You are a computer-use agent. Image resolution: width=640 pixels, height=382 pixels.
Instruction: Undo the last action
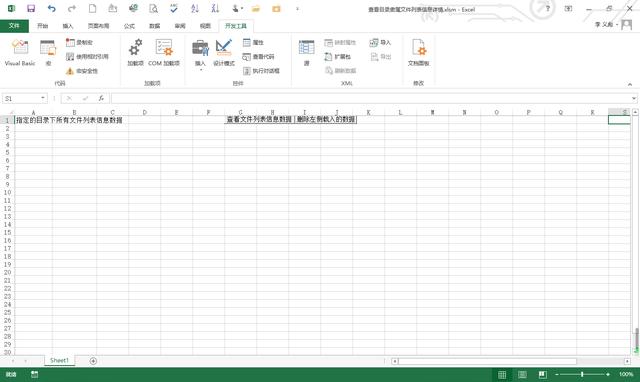point(51,9)
